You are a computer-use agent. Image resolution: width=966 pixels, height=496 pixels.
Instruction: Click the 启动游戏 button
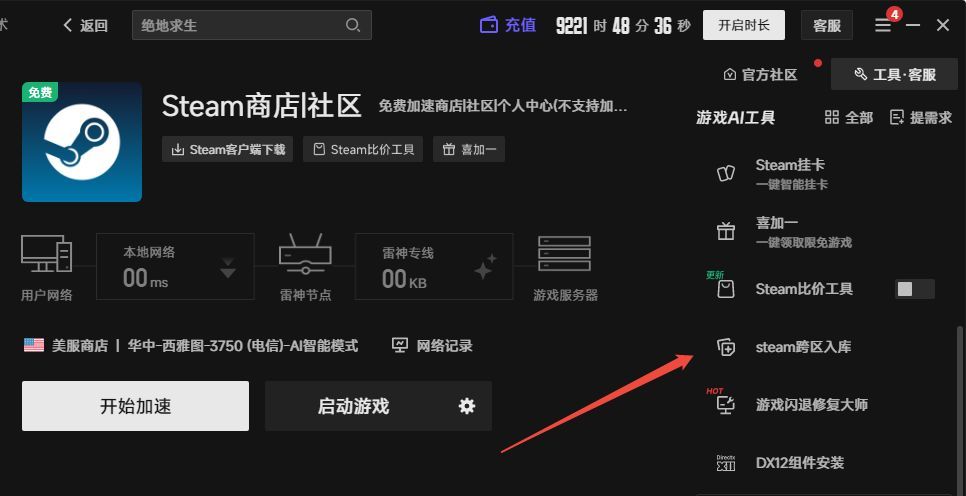(353, 406)
